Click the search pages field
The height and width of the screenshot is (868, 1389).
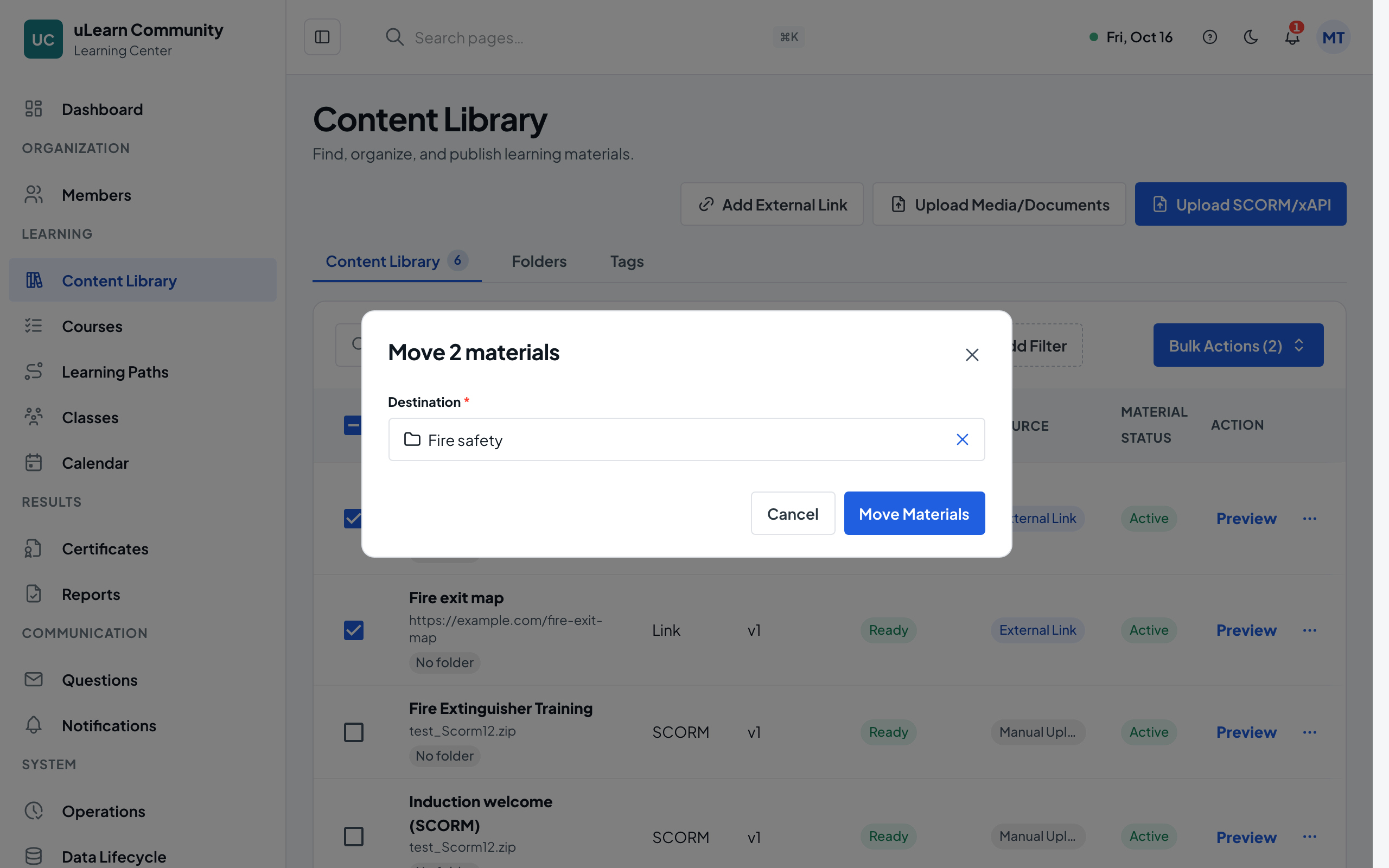pos(594,37)
